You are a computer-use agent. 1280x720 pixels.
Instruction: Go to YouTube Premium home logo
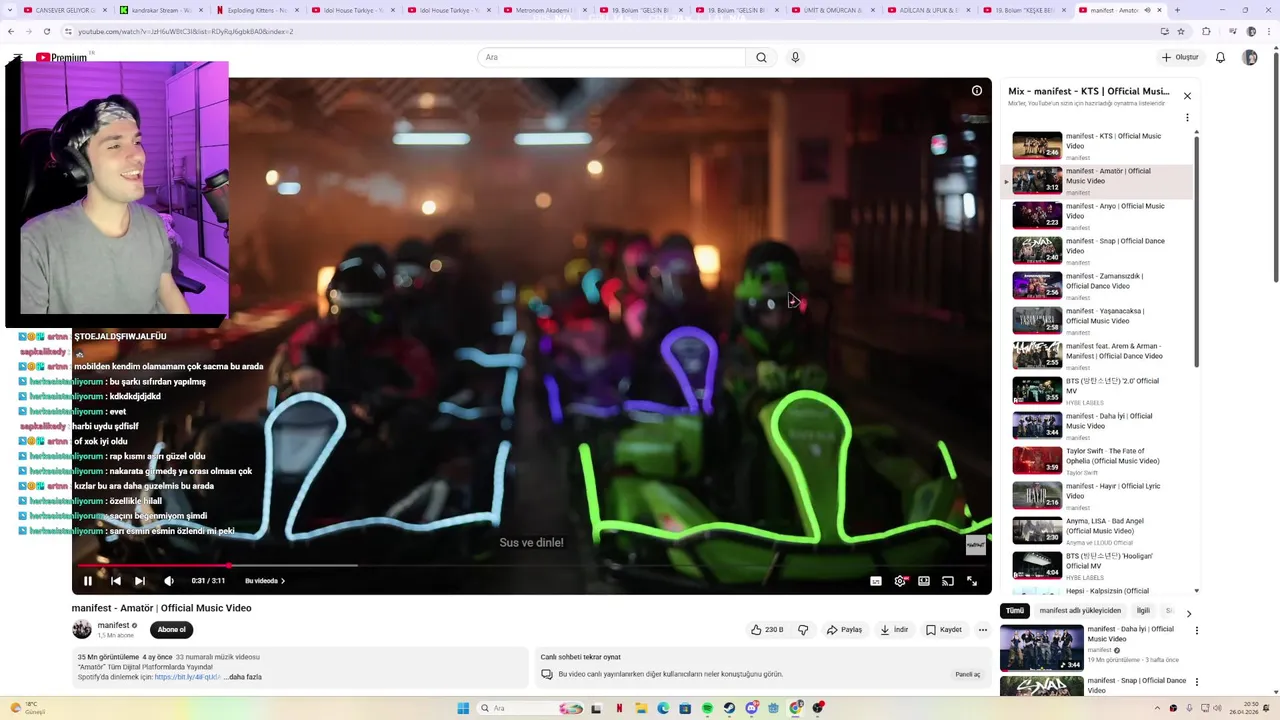tap(62, 57)
